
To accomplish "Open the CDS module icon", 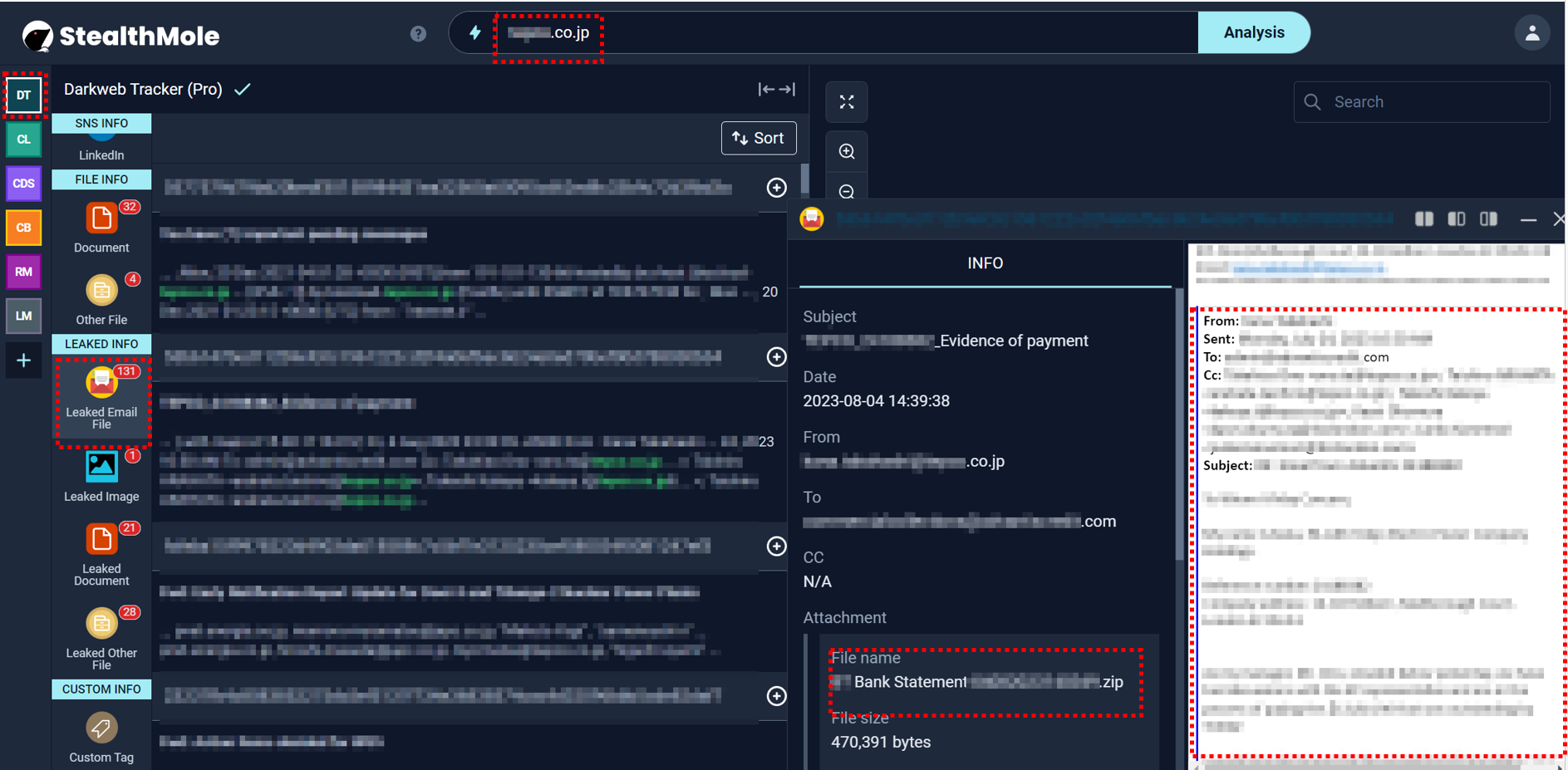I will tap(24, 184).
